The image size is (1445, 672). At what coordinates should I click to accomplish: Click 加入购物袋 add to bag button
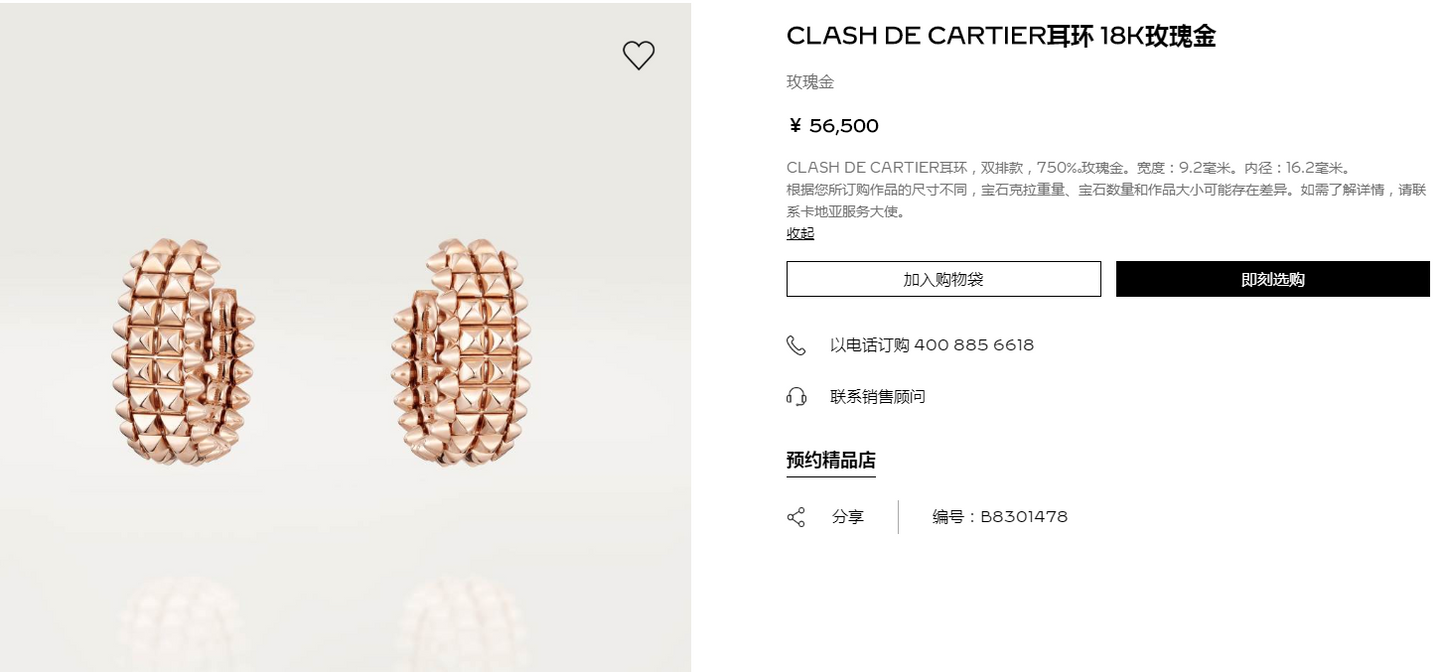(x=943, y=279)
